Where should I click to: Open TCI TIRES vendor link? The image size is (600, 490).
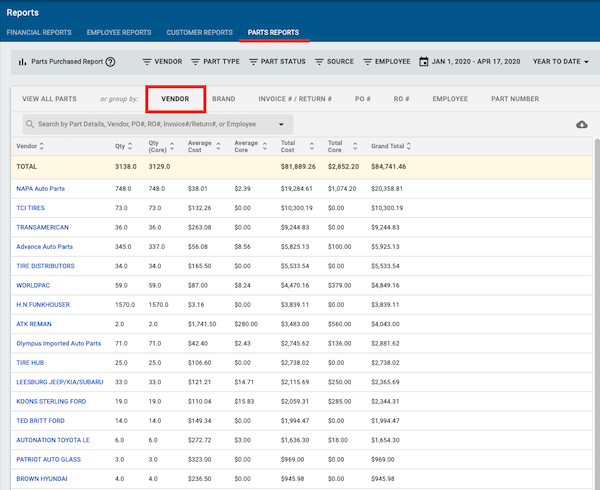coord(31,208)
